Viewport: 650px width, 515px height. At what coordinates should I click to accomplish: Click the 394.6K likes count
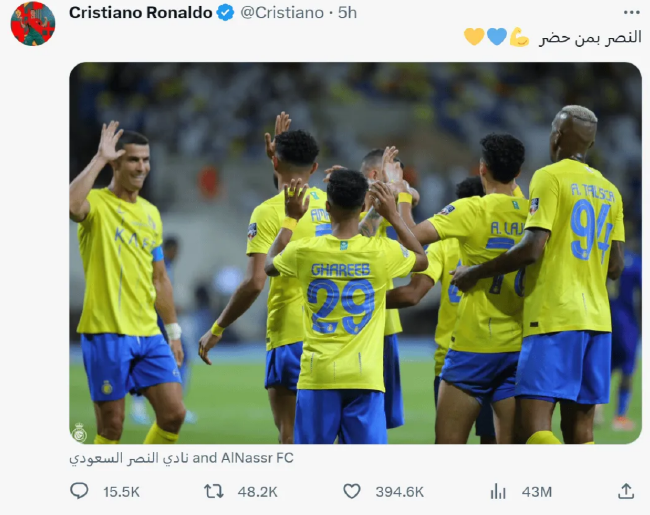coord(400,492)
